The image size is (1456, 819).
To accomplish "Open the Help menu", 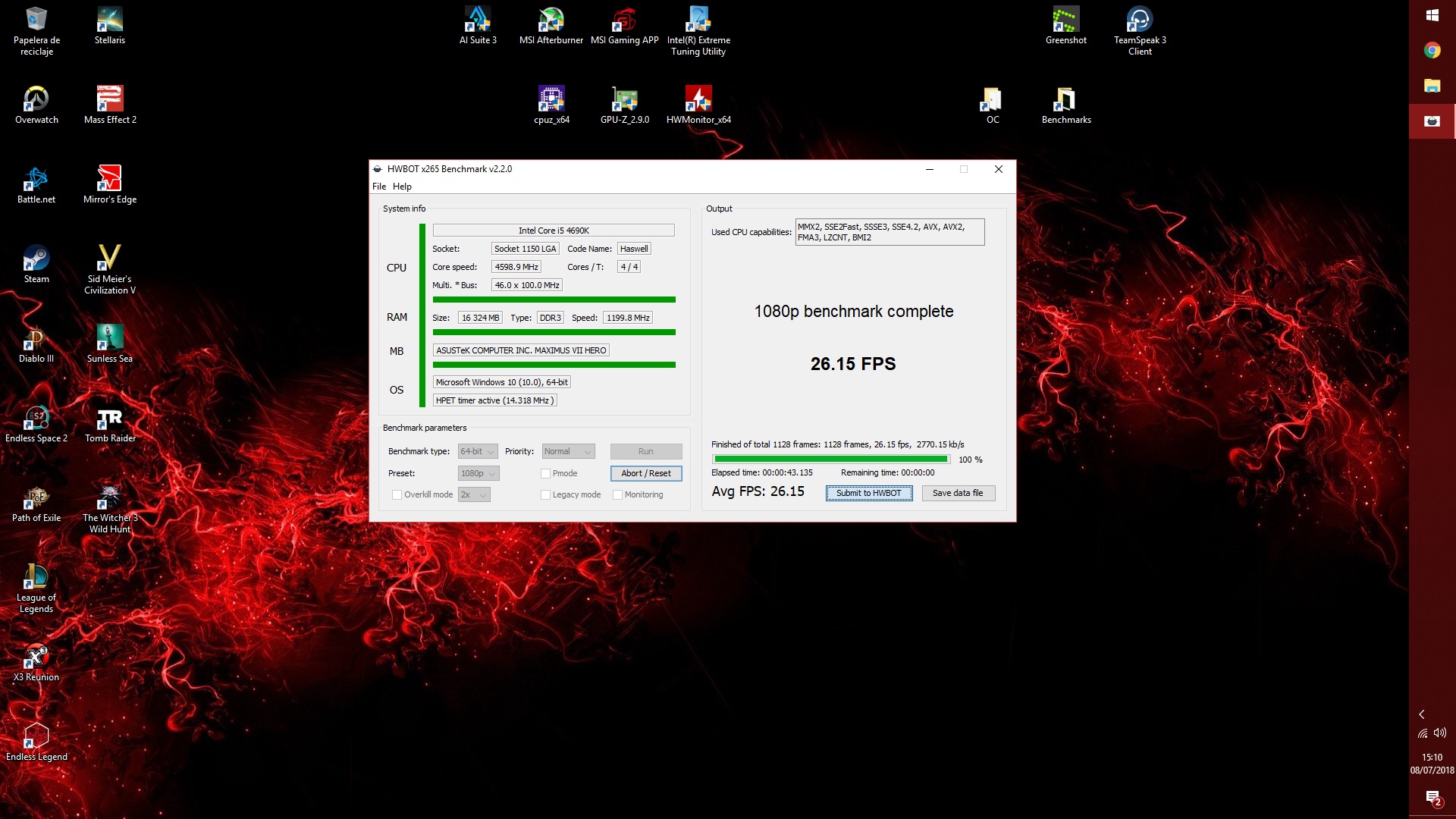I will tap(402, 187).
